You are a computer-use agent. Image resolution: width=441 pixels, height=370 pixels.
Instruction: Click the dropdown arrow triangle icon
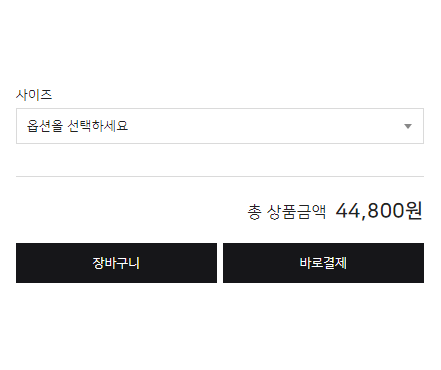408,126
